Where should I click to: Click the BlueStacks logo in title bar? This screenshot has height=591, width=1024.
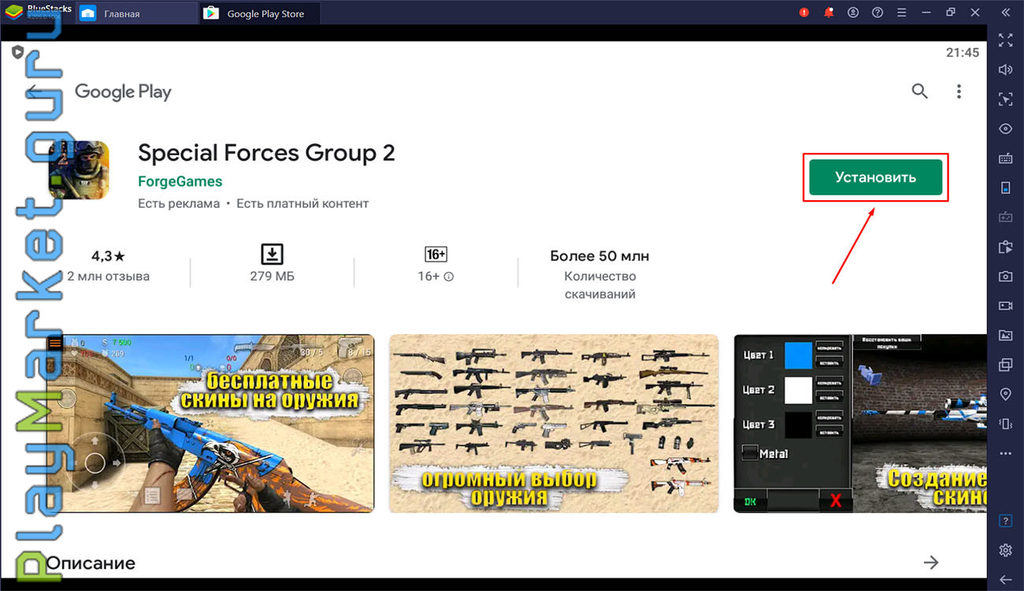14,12
